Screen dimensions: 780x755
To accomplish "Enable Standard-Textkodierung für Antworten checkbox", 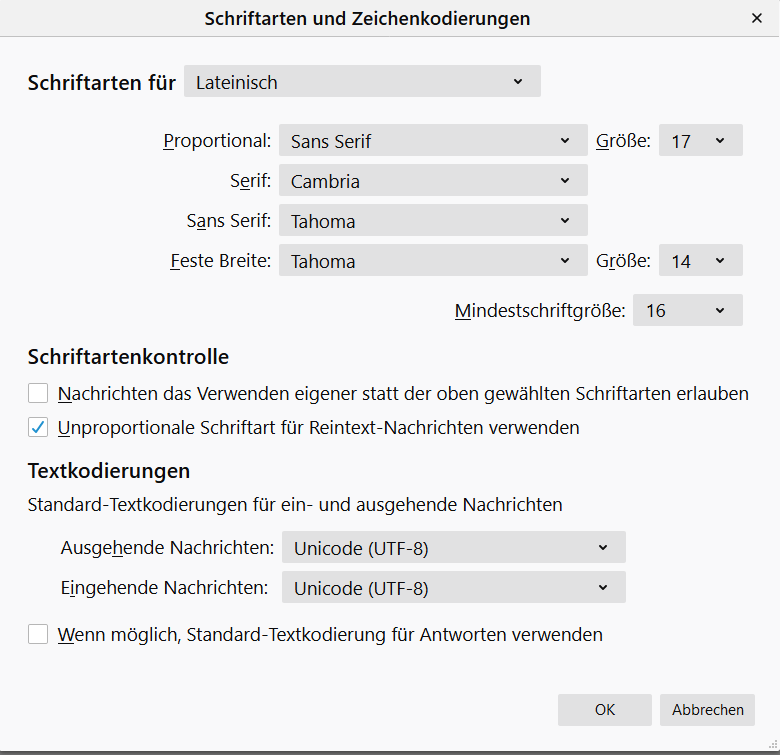I will 38,634.
